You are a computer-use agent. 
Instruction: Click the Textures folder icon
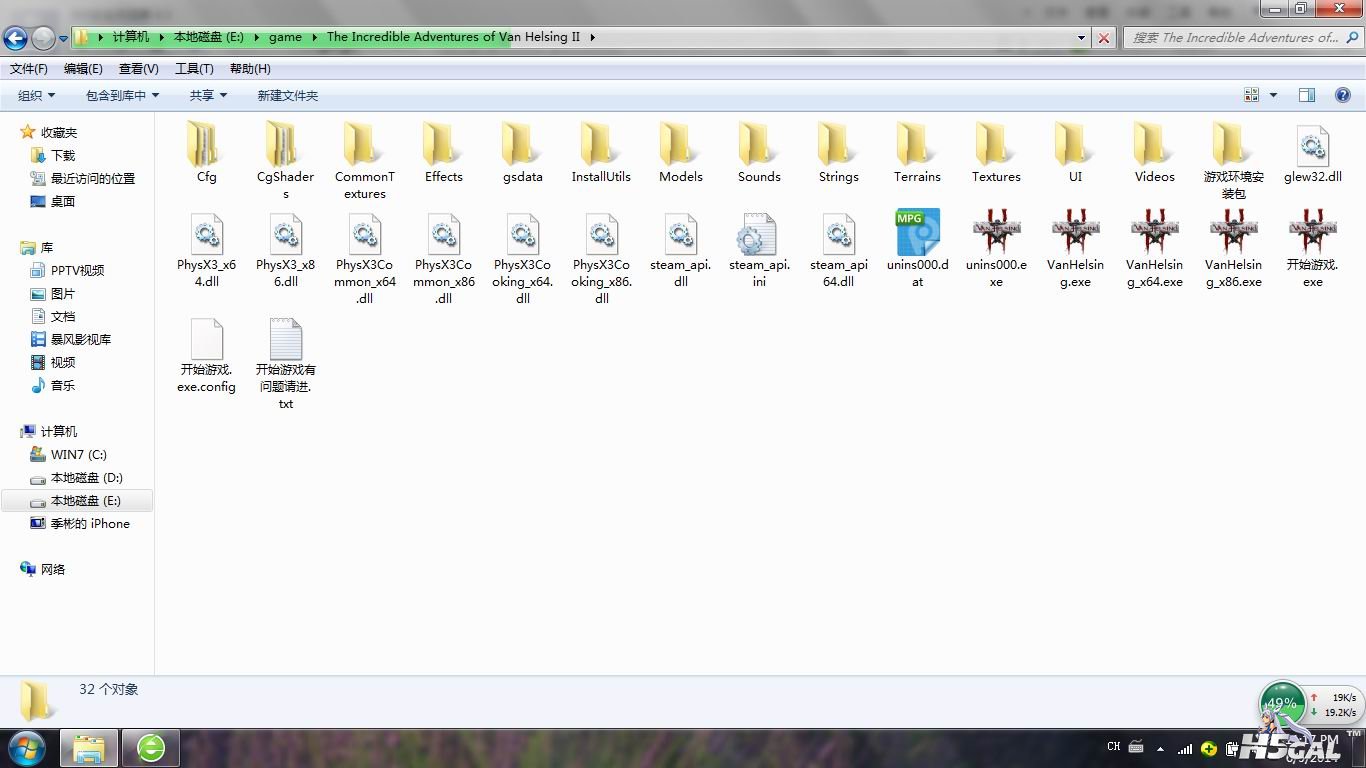(996, 147)
